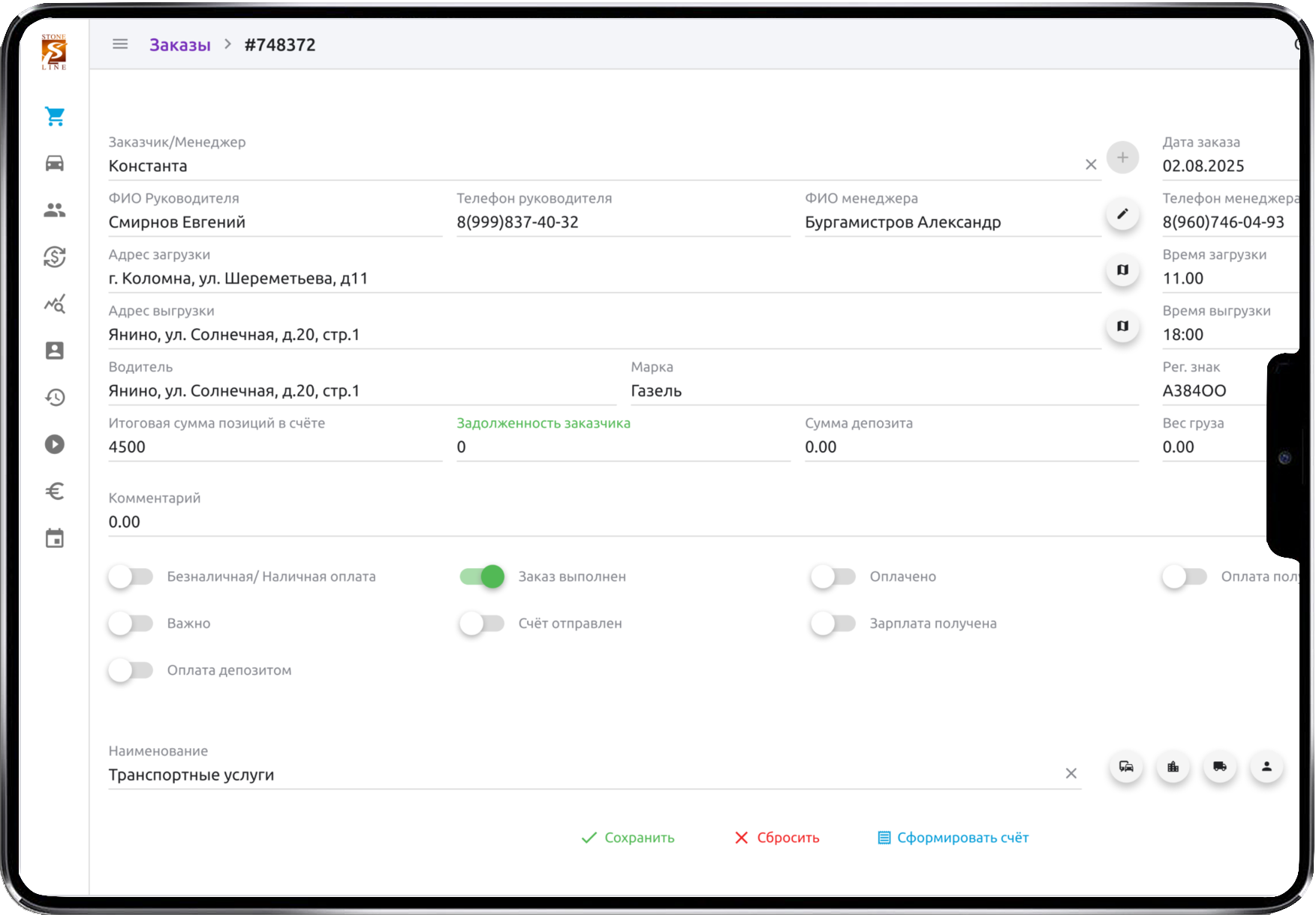Go to Заказы breadcrumb link
This screenshot has height=915, width=1316.
tap(179, 45)
